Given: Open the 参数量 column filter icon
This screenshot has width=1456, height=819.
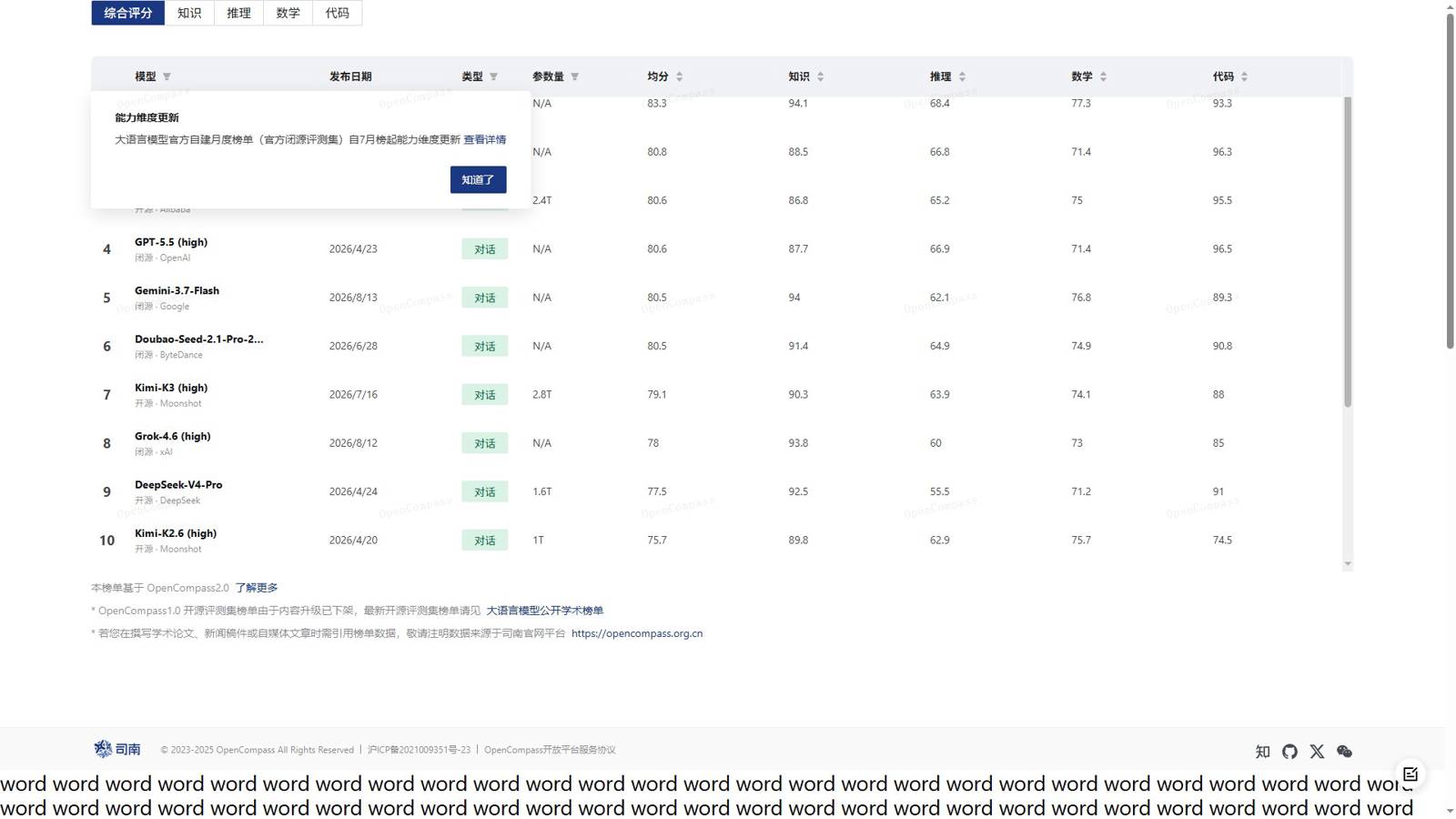Looking at the screenshot, I should click(574, 76).
